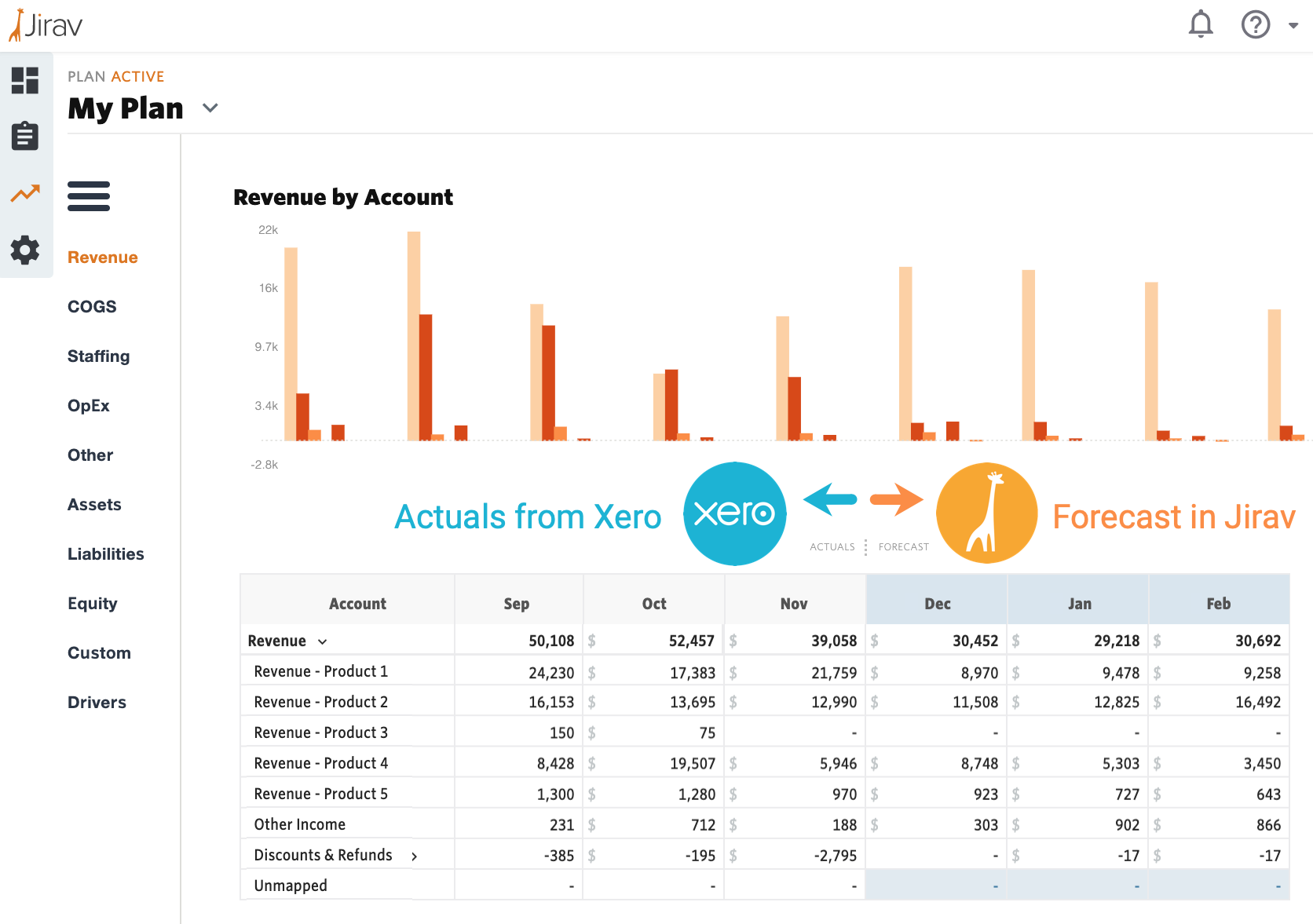The width and height of the screenshot is (1313, 924).
Task: Select the Unmapped row label
Action: pos(291,886)
